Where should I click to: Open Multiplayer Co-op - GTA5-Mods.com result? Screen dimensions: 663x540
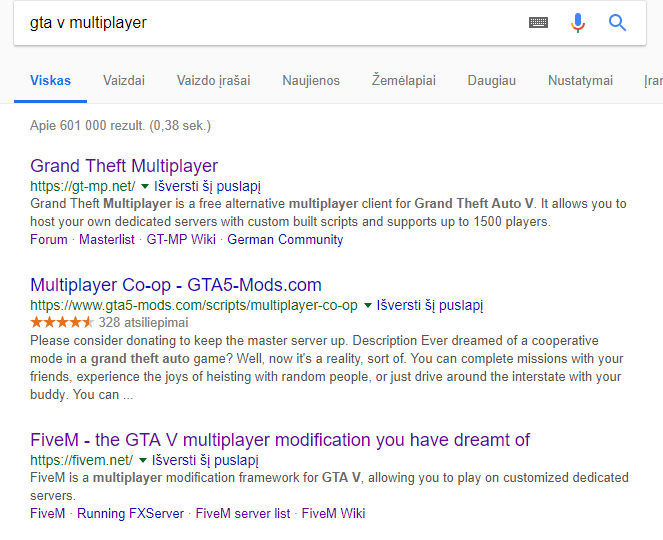[175, 285]
